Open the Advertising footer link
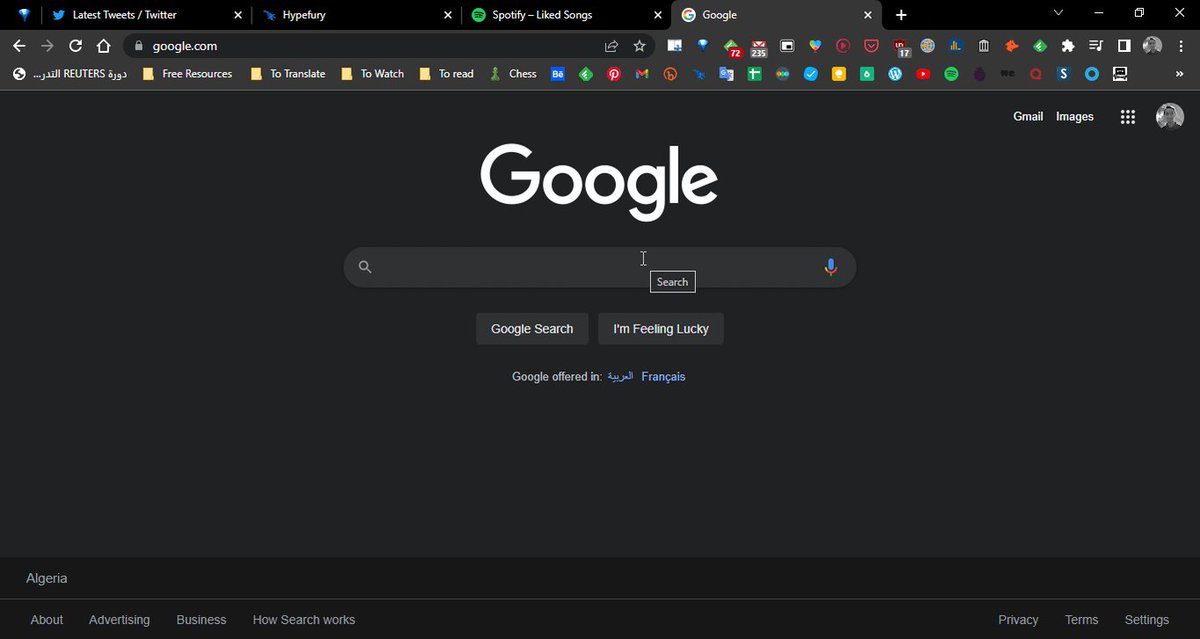The image size is (1200, 639). coord(119,620)
